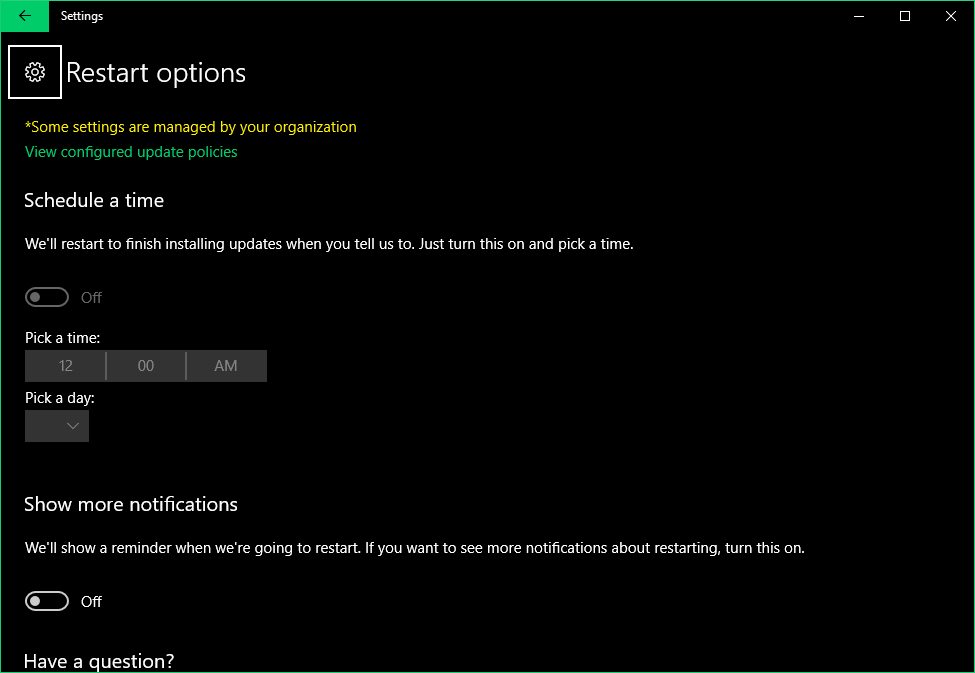The width and height of the screenshot is (975, 673).
Task: Click the Have a question? heading
Action: (98, 660)
